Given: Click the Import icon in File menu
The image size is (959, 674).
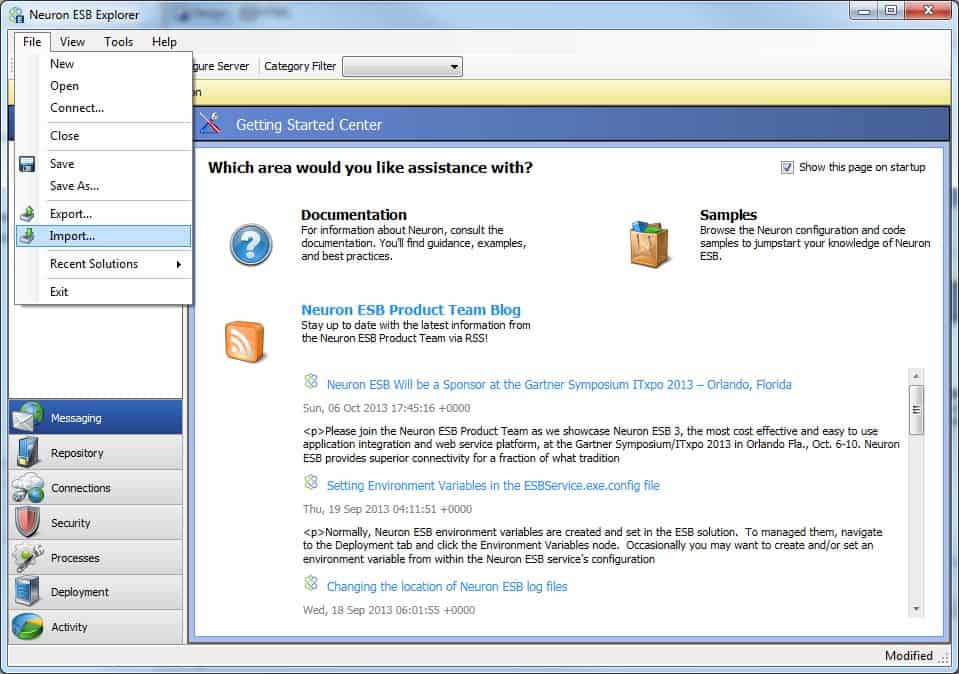Looking at the screenshot, I should tap(27, 235).
